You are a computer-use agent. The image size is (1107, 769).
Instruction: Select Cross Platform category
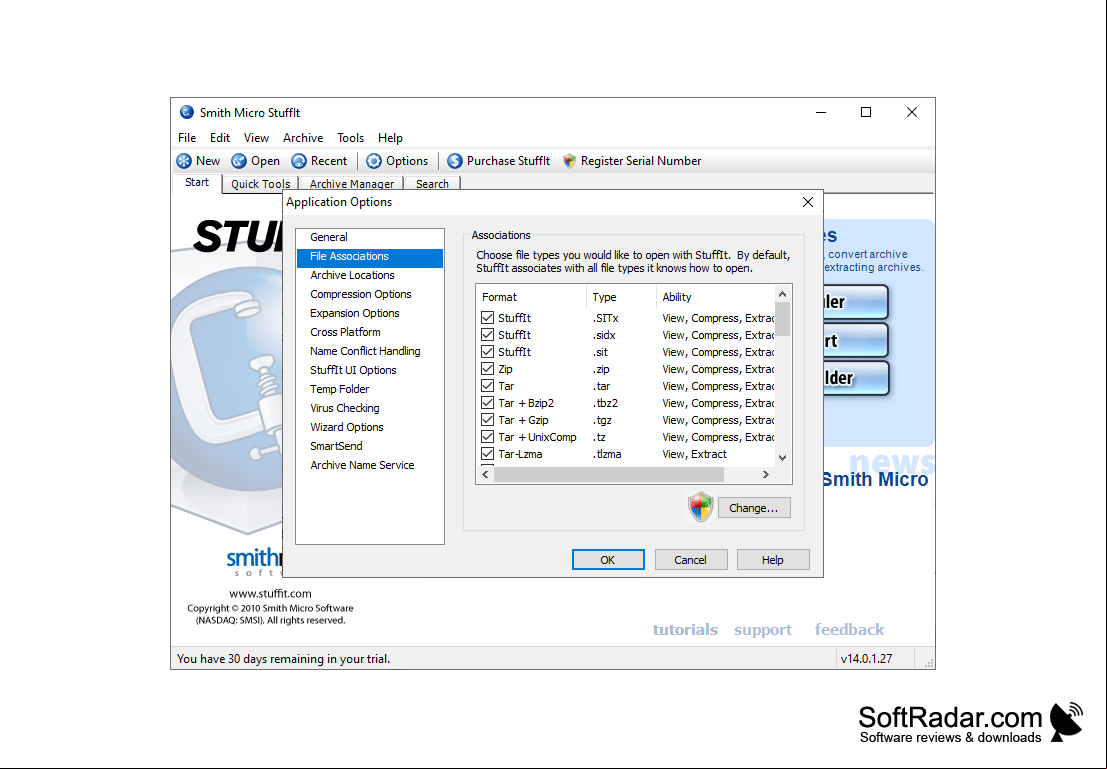[x=370, y=333]
